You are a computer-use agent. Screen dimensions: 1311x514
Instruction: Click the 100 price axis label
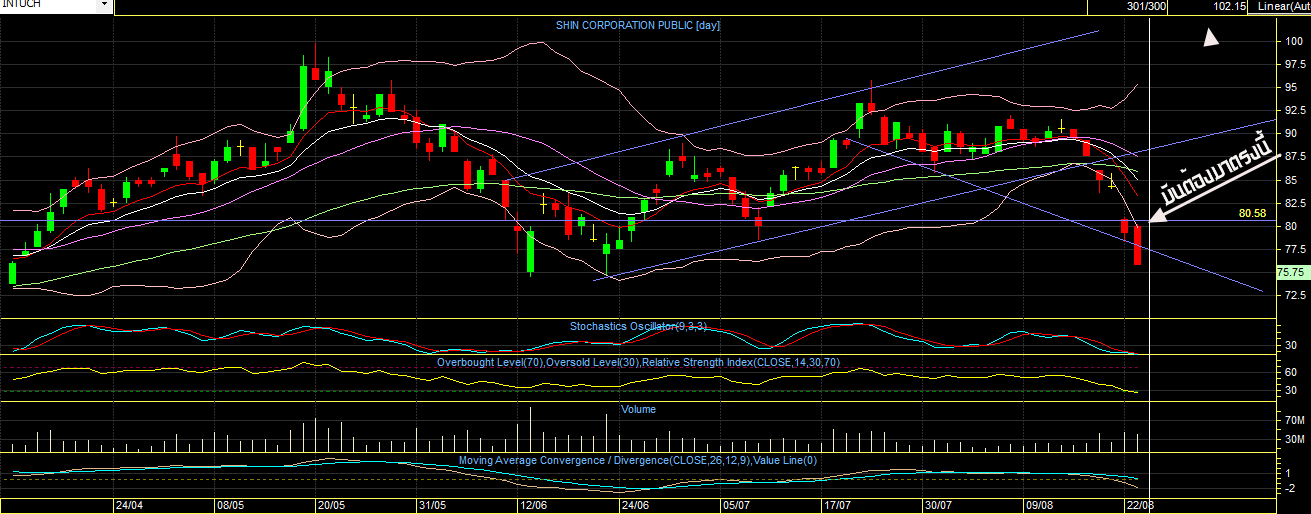[1295, 41]
